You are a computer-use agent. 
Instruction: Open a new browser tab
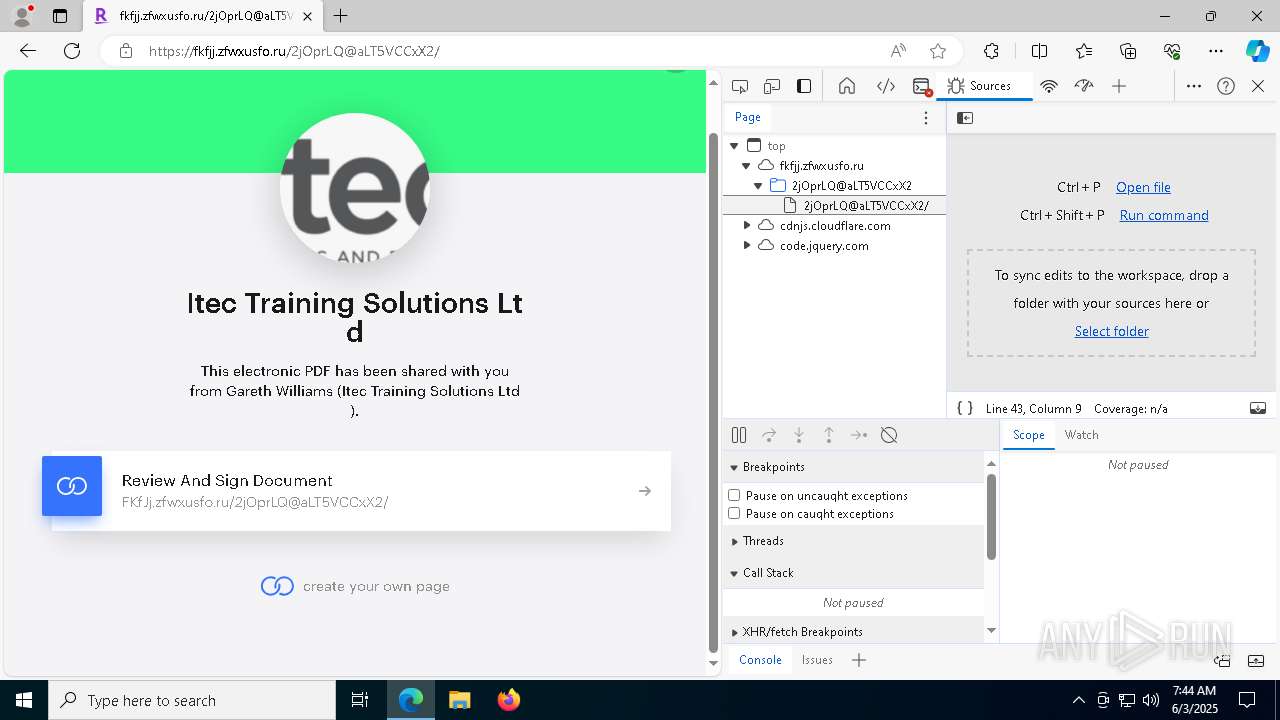tap(341, 16)
